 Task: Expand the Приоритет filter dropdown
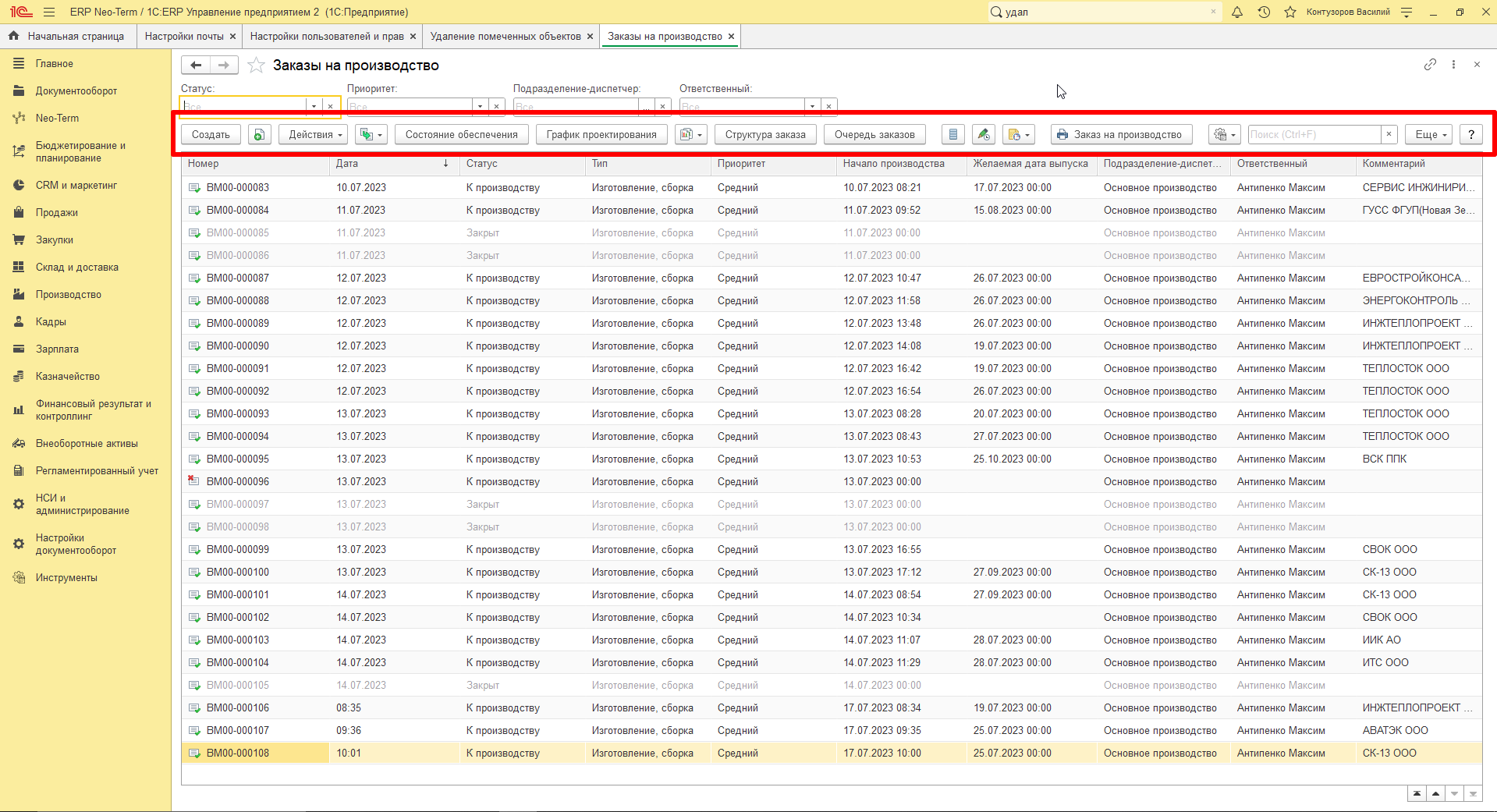(480, 106)
